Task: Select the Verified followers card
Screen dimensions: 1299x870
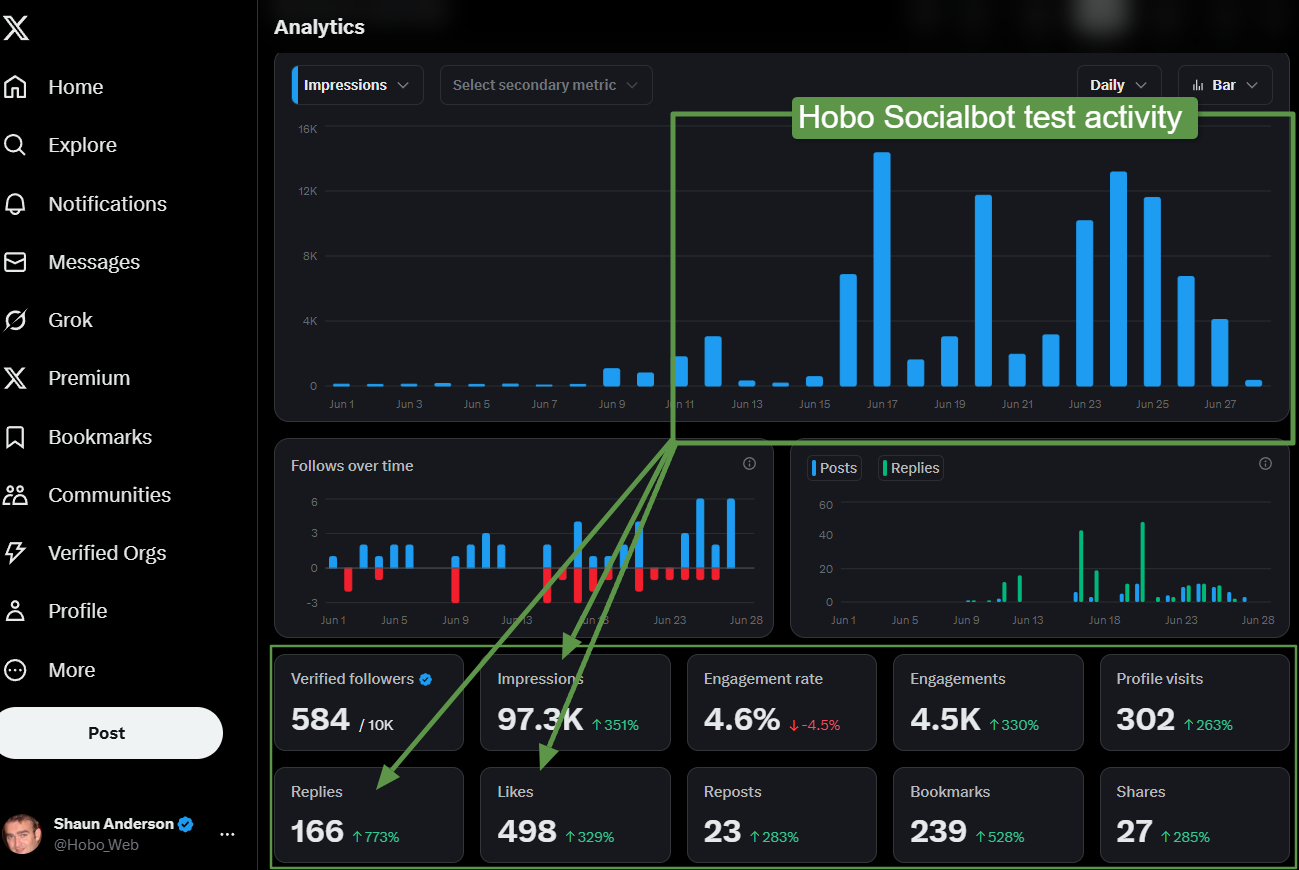Action: click(x=368, y=702)
